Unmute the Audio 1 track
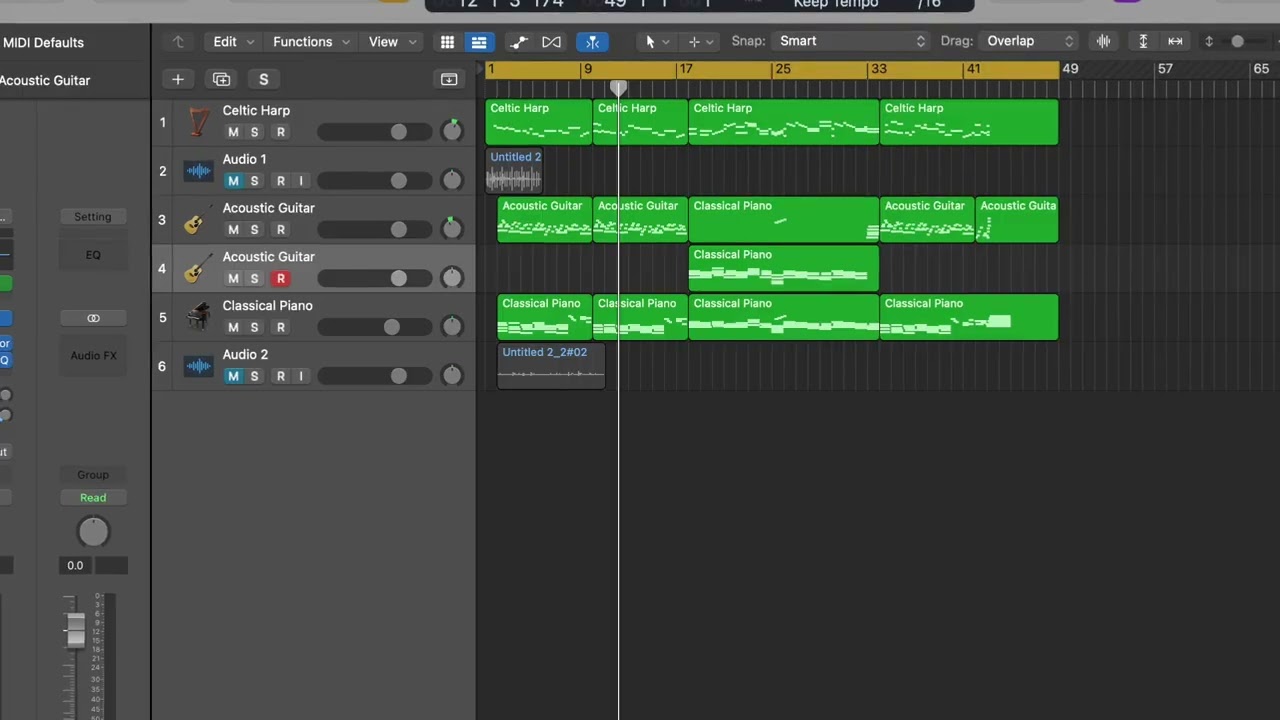This screenshot has width=1280, height=720. [233, 181]
